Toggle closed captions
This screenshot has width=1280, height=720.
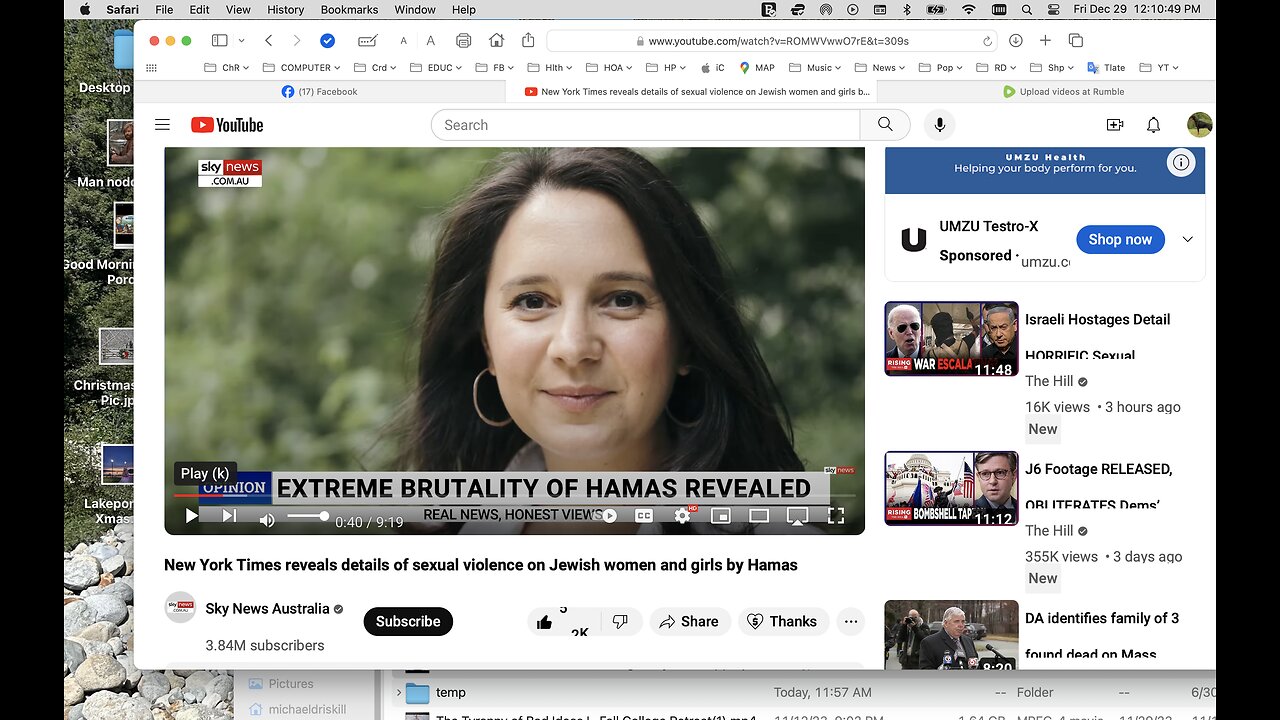(x=644, y=516)
